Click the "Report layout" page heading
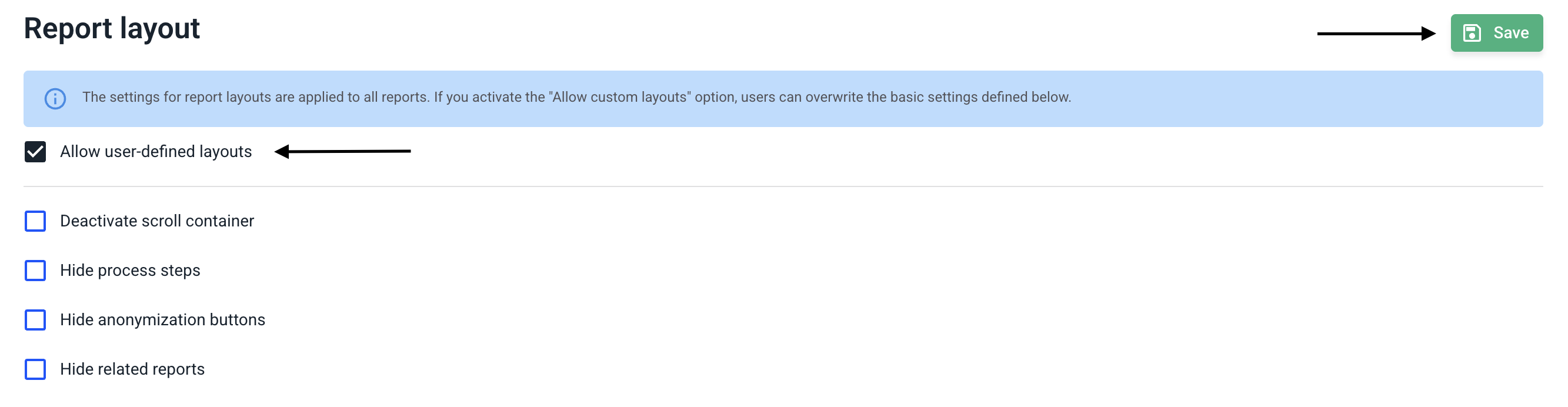Viewport: 1568px width, 407px height. point(112,29)
